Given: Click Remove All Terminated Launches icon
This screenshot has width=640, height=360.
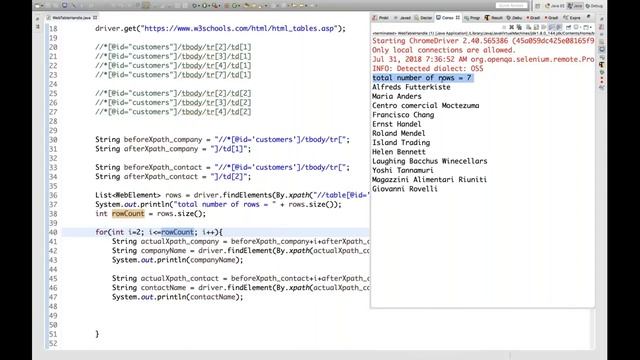Looking at the screenshot, I should (519, 27).
